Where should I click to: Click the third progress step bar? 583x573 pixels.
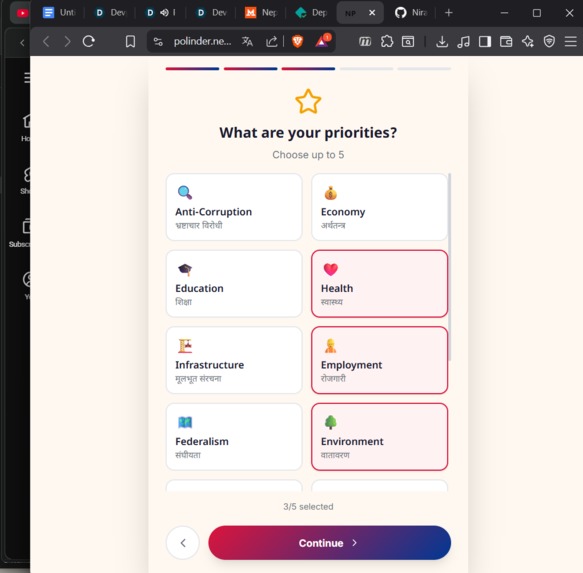tap(308, 69)
